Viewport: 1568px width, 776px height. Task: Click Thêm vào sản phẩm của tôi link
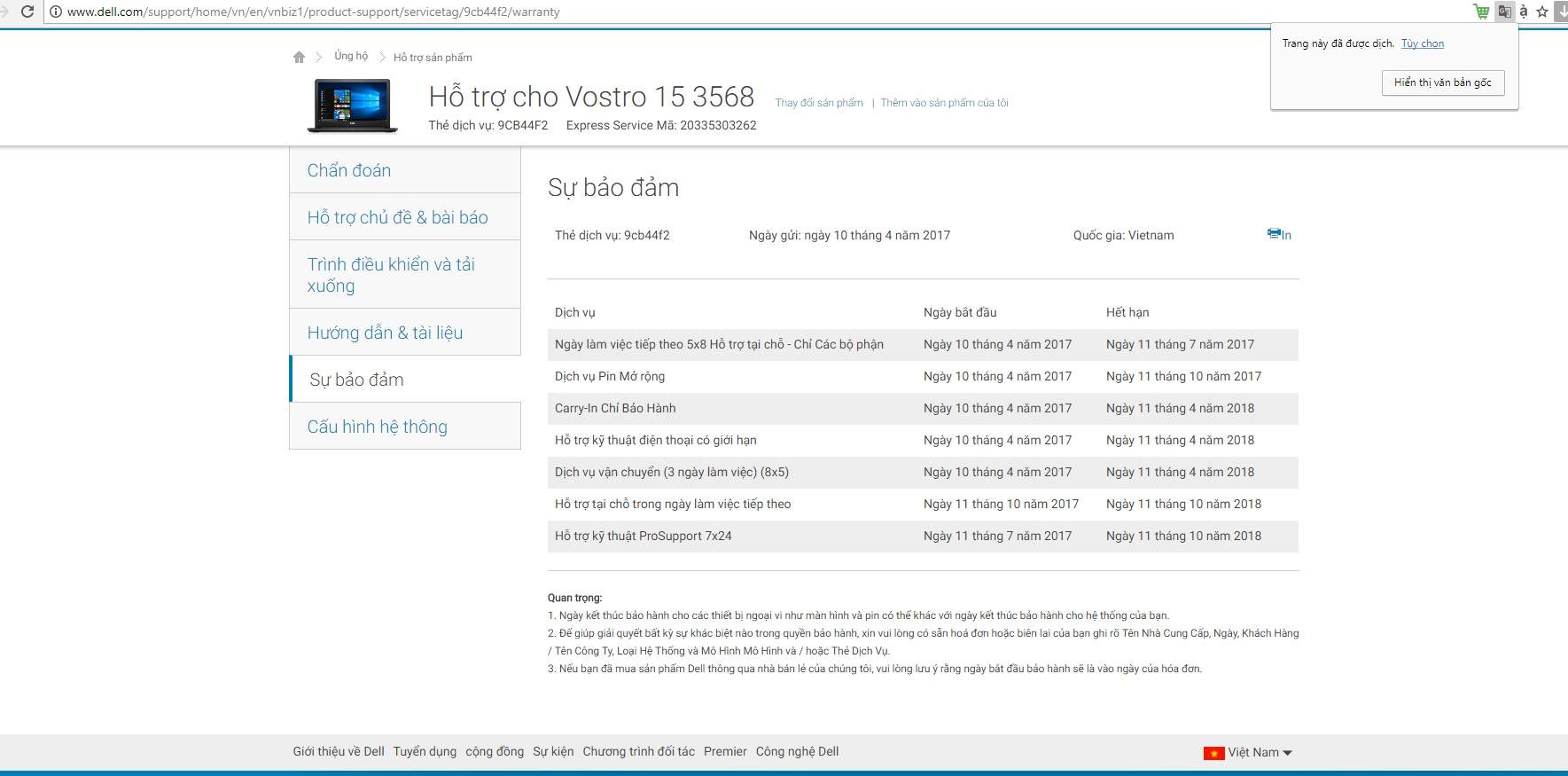tap(944, 103)
